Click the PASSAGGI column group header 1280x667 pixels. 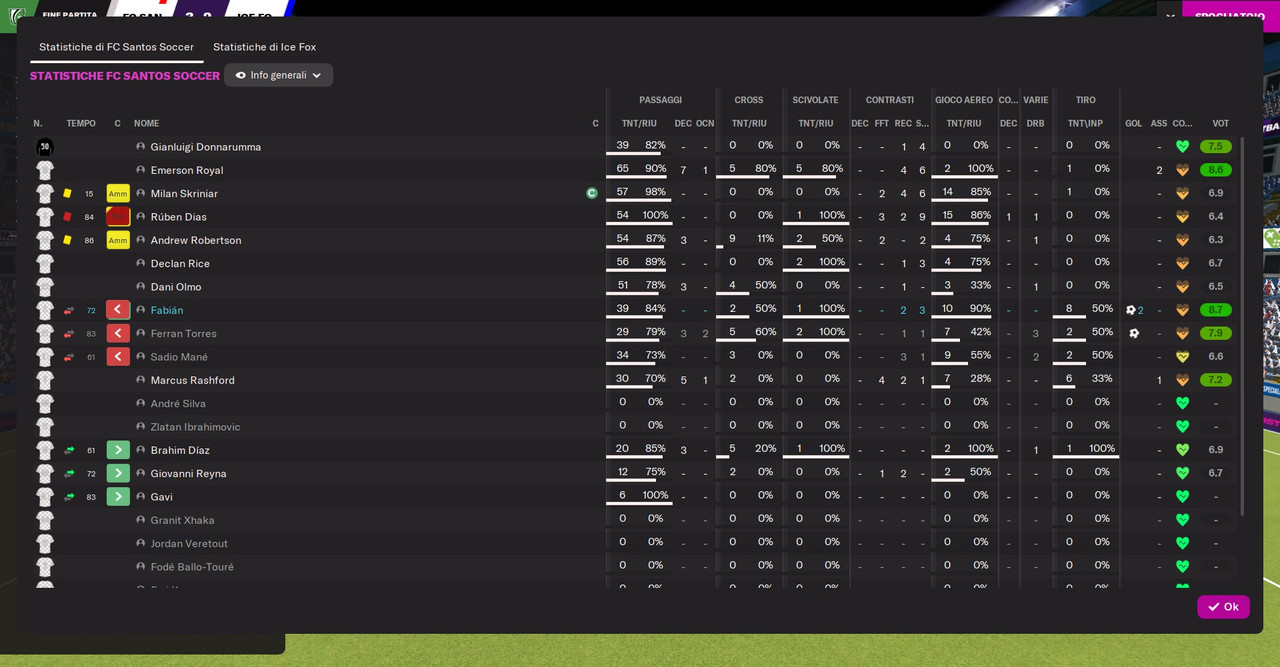coord(661,100)
